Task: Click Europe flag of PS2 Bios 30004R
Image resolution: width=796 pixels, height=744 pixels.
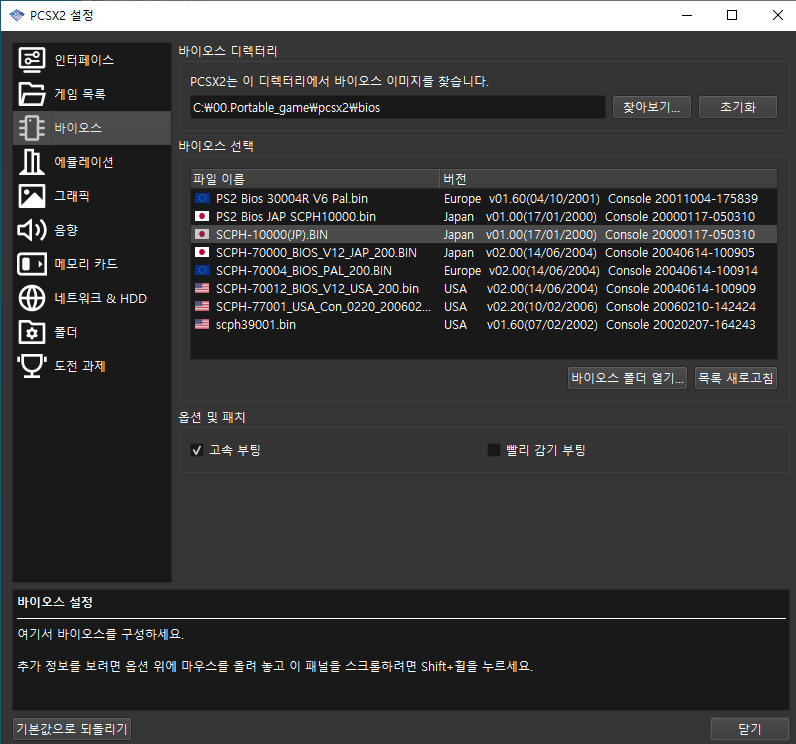Action: pos(202,198)
